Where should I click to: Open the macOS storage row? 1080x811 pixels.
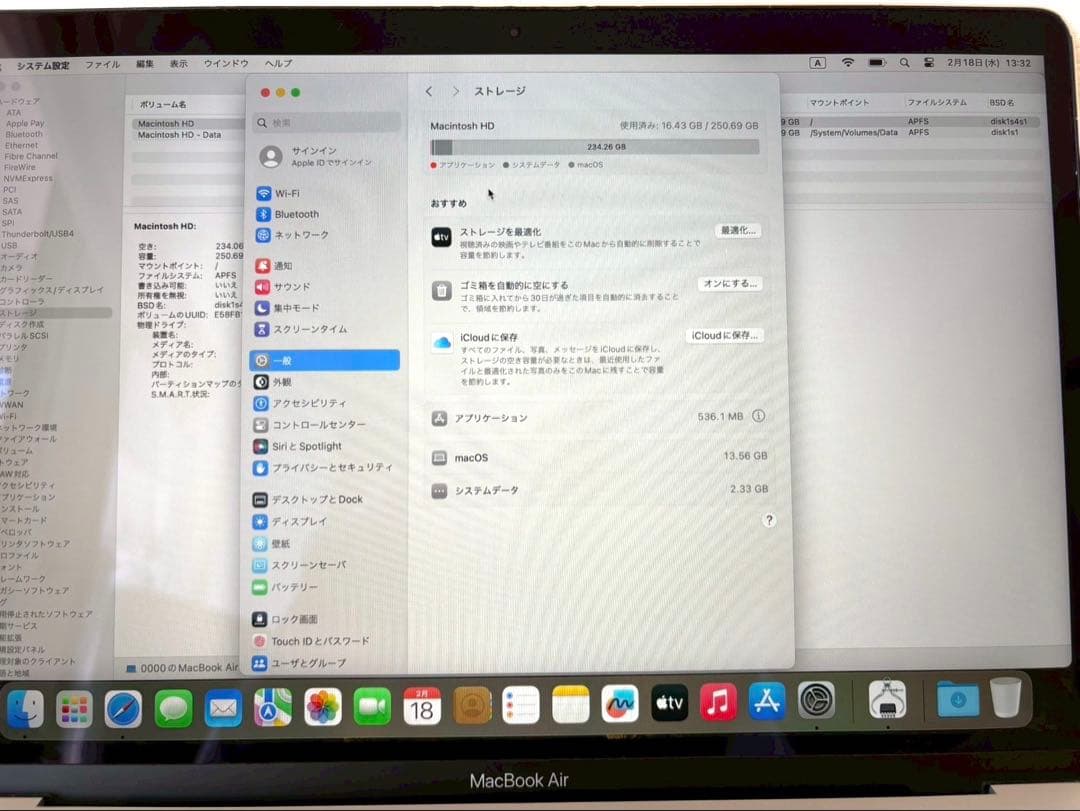click(x=598, y=457)
